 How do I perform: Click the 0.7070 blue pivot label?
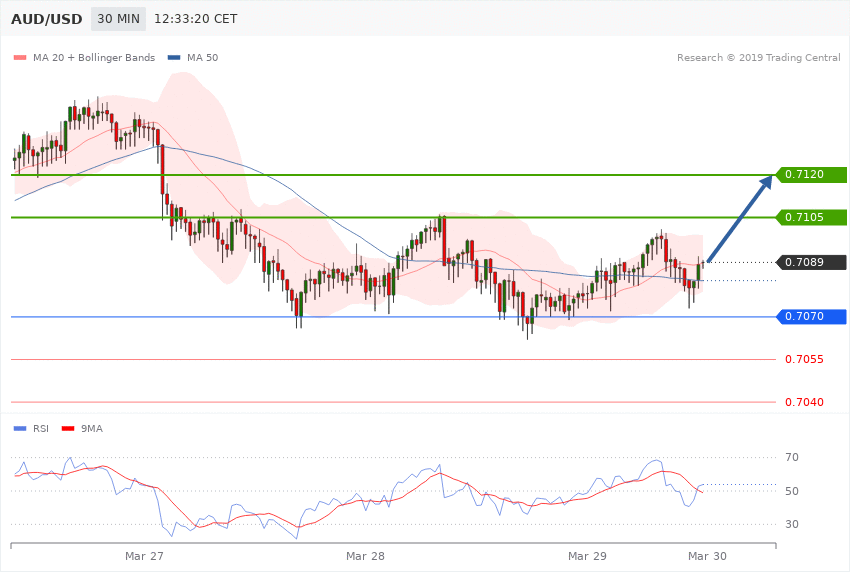[x=811, y=316]
